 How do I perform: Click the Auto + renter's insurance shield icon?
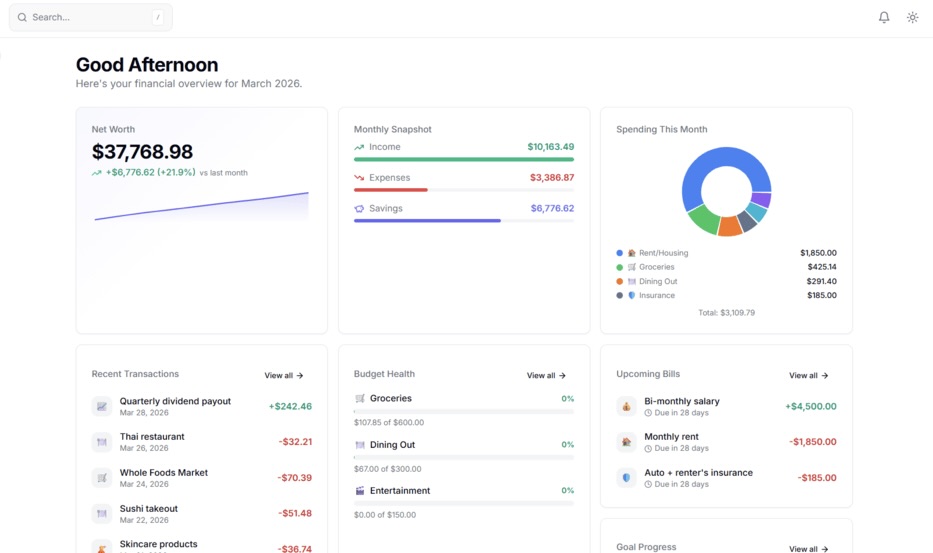[626, 478]
